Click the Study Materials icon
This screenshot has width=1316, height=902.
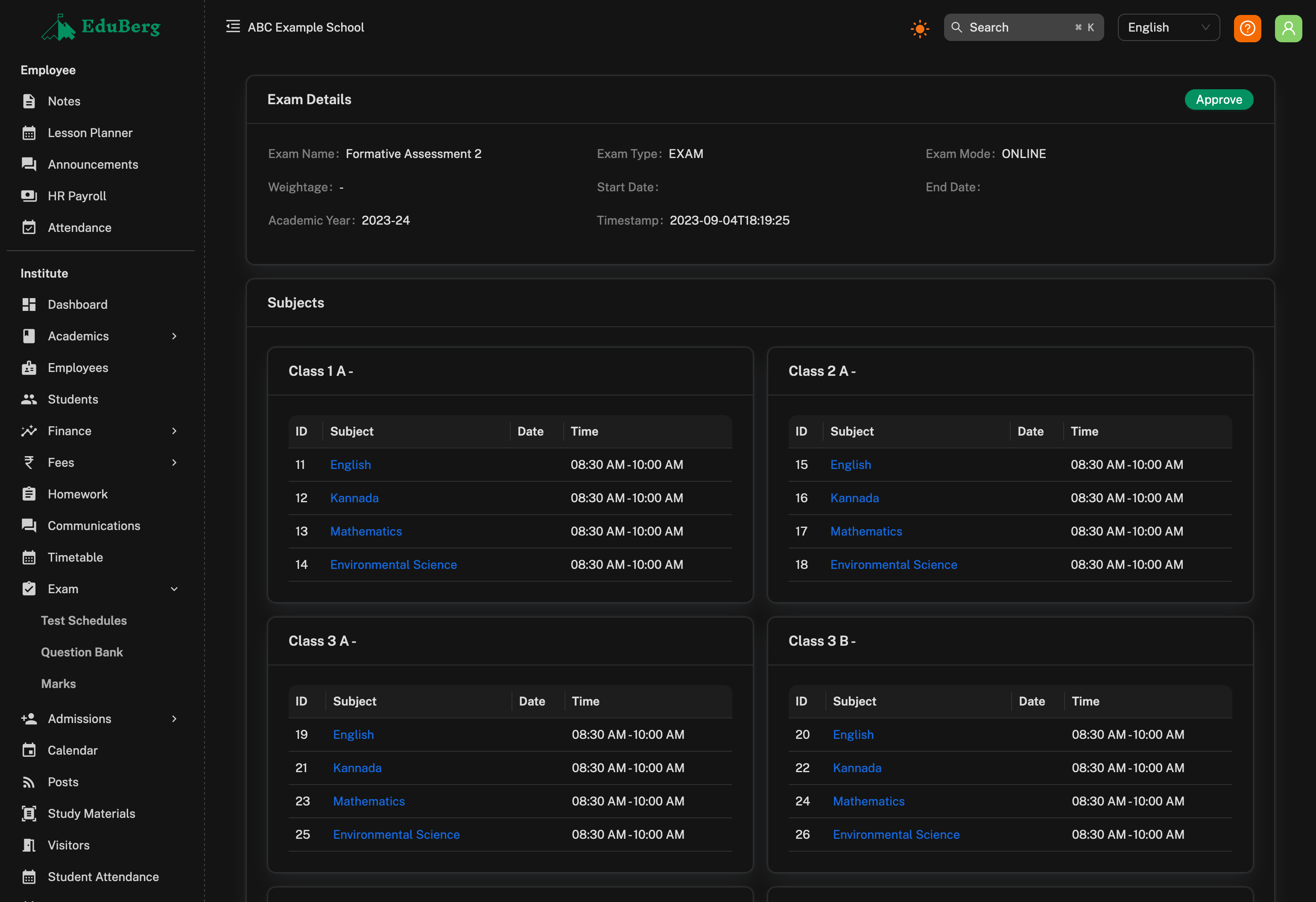point(29,814)
